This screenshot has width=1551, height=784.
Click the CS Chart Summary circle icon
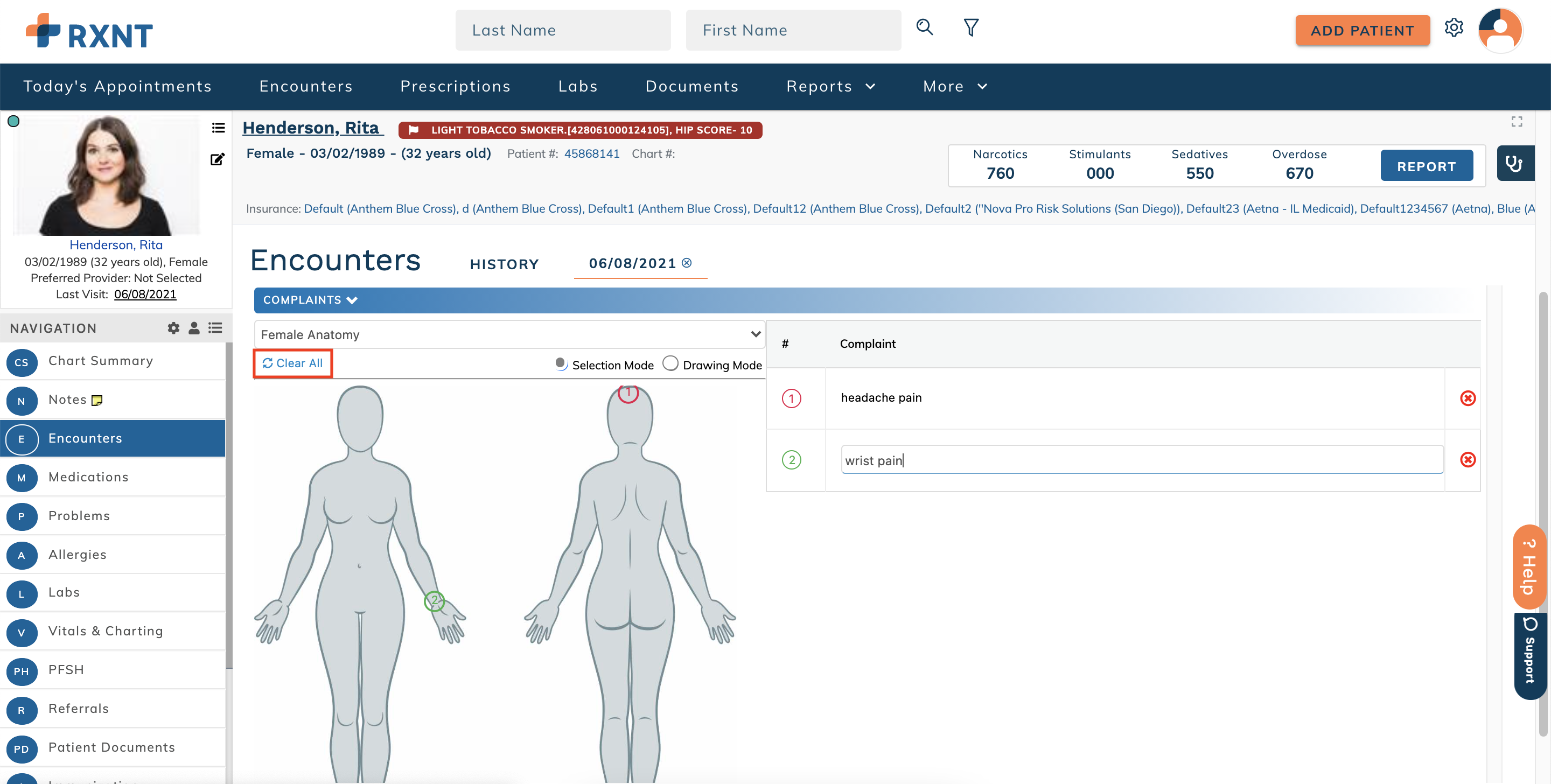coord(22,362)
